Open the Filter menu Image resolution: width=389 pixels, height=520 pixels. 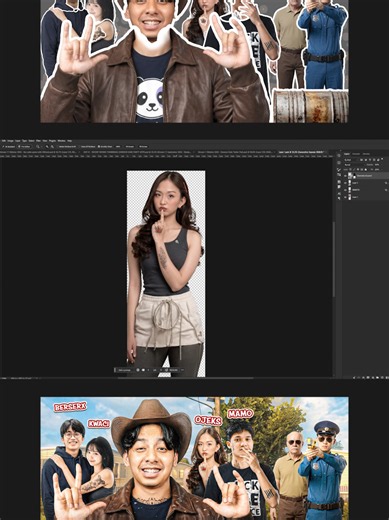pos(38,141)
